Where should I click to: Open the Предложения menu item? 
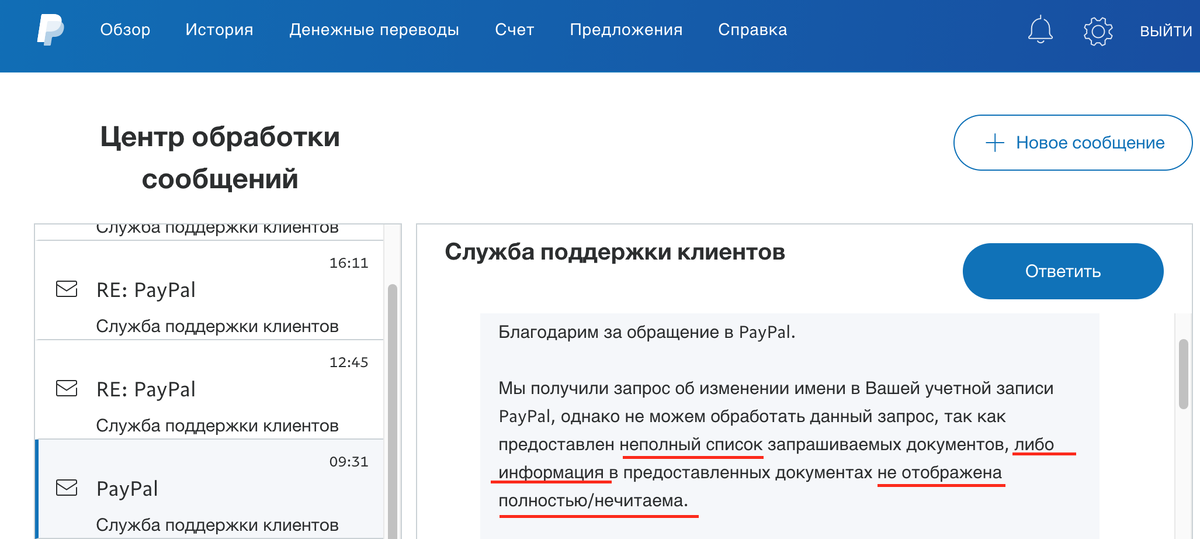click(626, 30)
